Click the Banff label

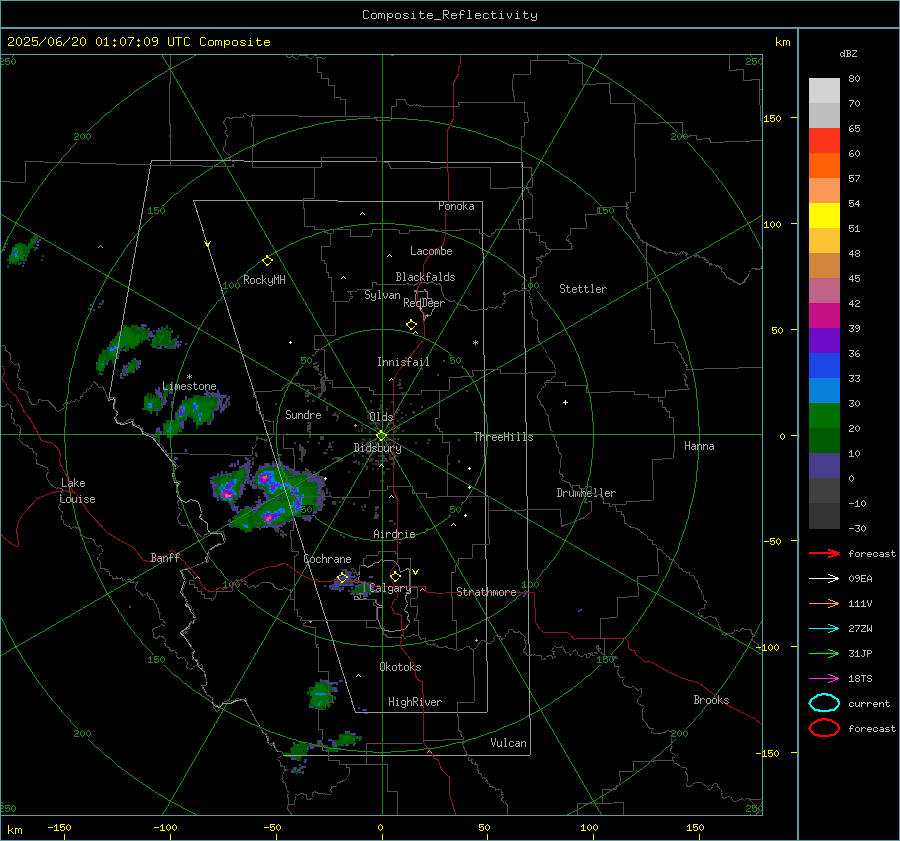coord(165,557)
